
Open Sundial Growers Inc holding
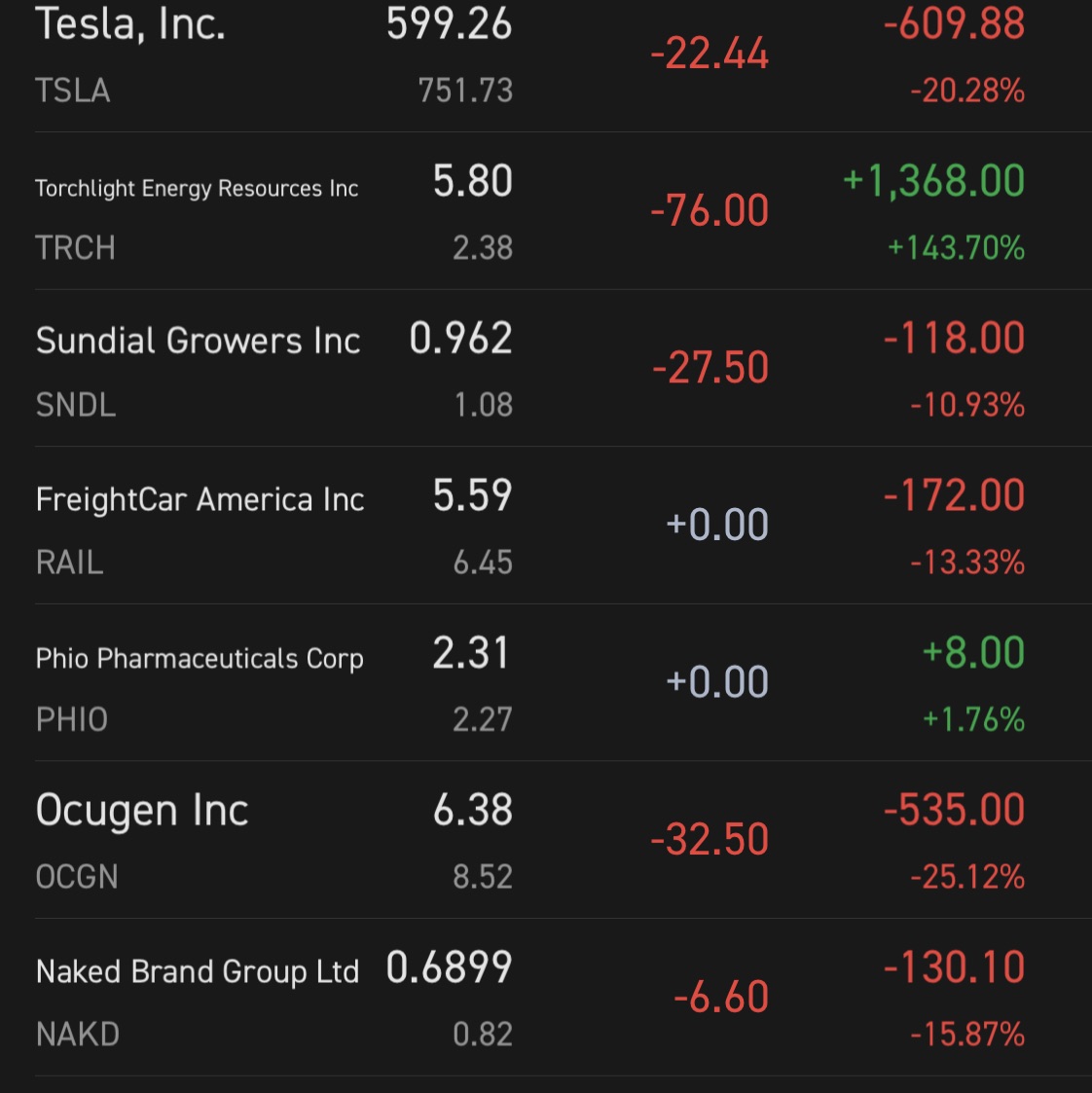198,341
